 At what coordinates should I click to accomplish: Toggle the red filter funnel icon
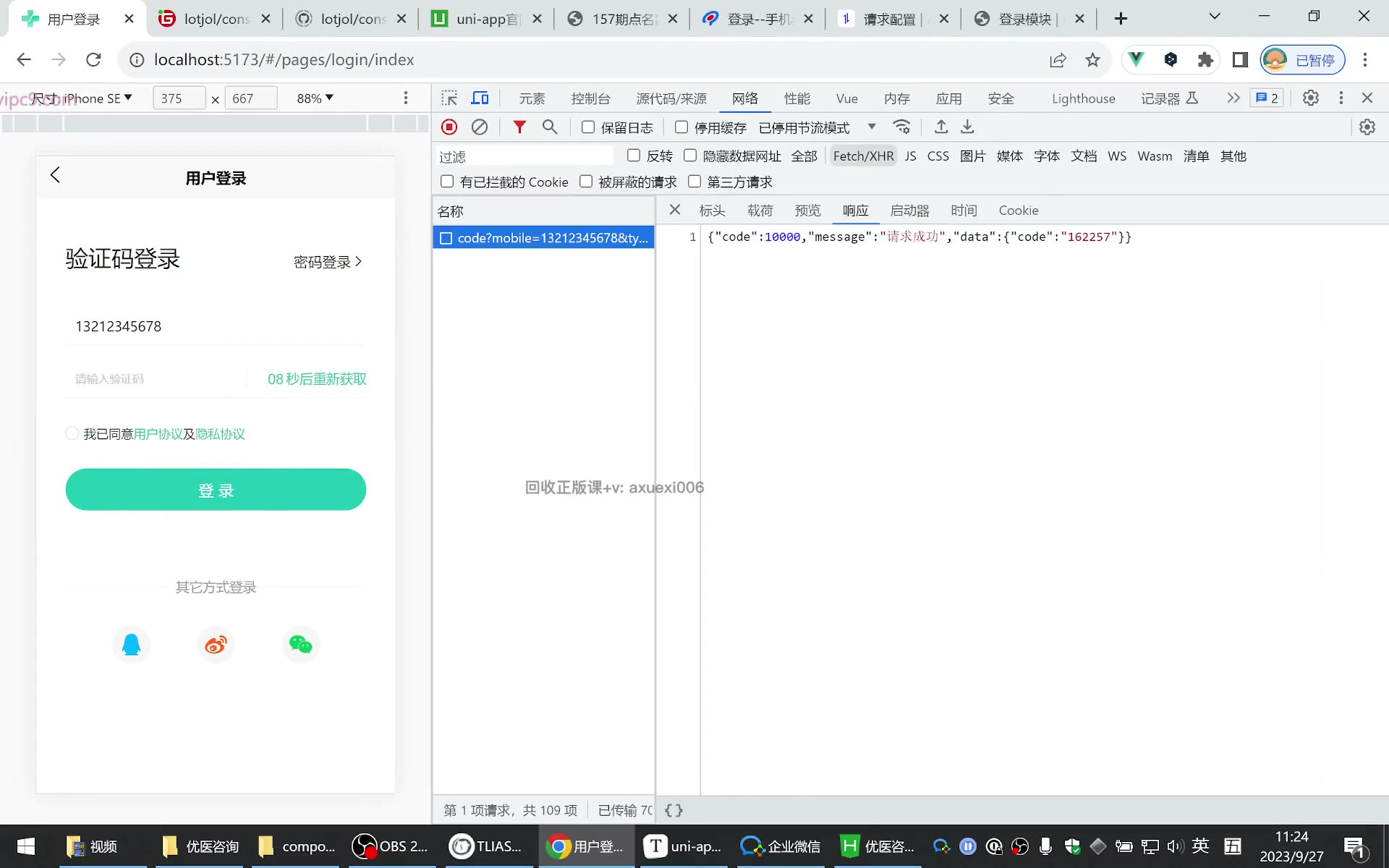click(519, 127)
